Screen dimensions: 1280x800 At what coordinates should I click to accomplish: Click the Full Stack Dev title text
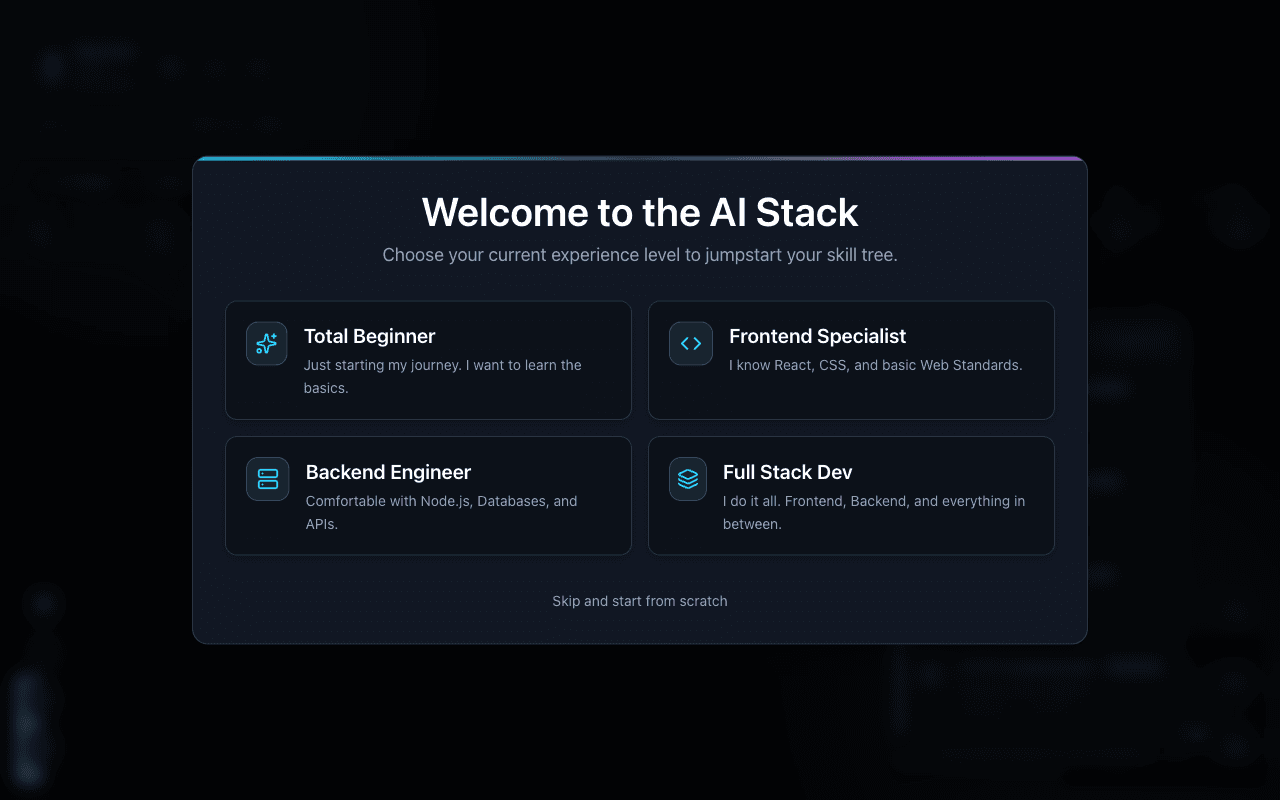(x=787, y=472)
